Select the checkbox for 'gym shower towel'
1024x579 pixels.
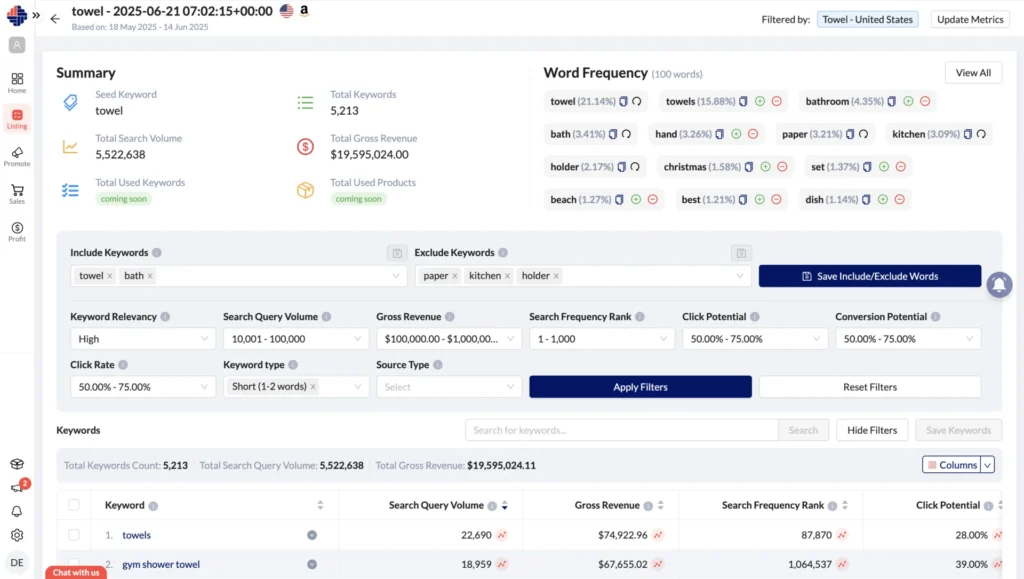pyautogui.click(x=73, y=564)
